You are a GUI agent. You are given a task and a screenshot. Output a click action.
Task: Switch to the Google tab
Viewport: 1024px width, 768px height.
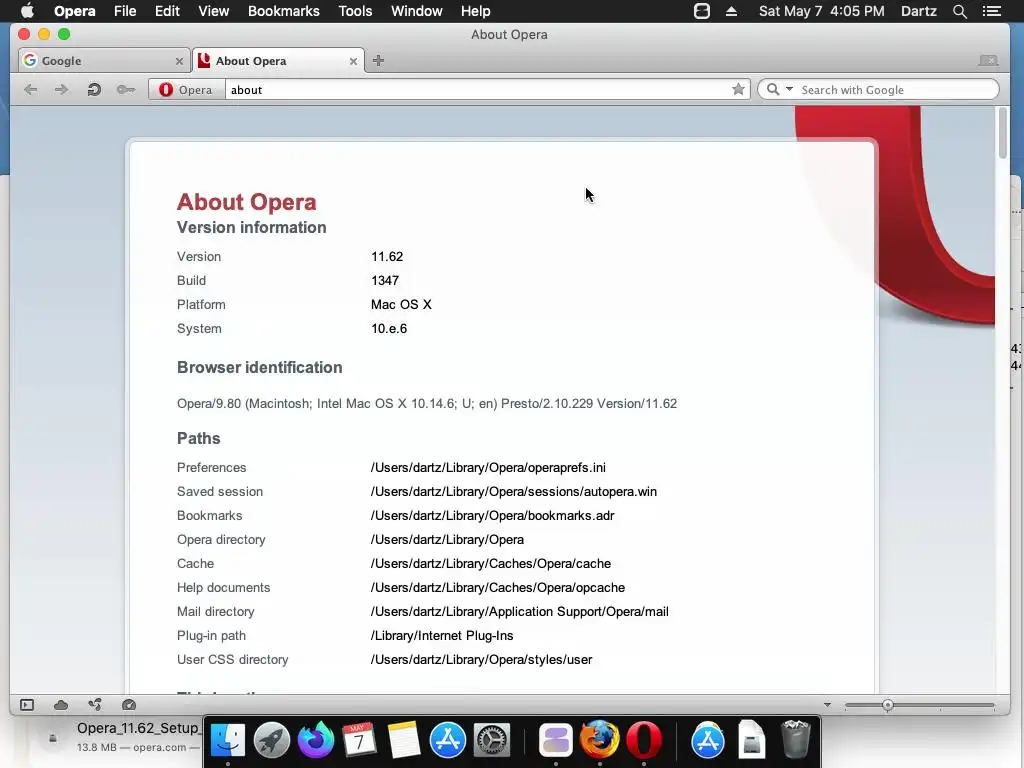coord(103,61)
